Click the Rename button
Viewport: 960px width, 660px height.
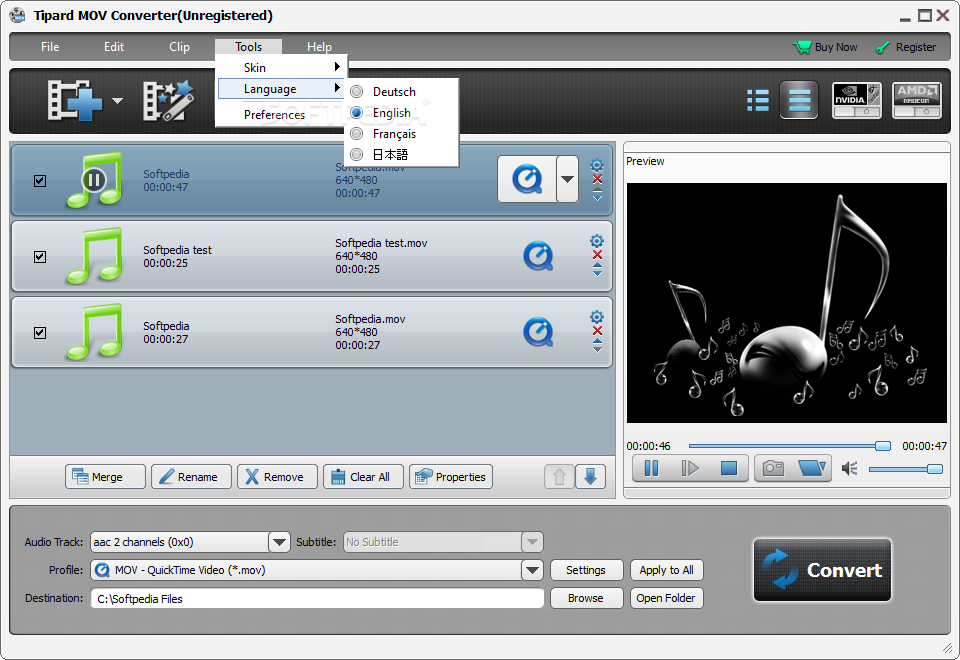pyautogui.click(x=192, y=476)
